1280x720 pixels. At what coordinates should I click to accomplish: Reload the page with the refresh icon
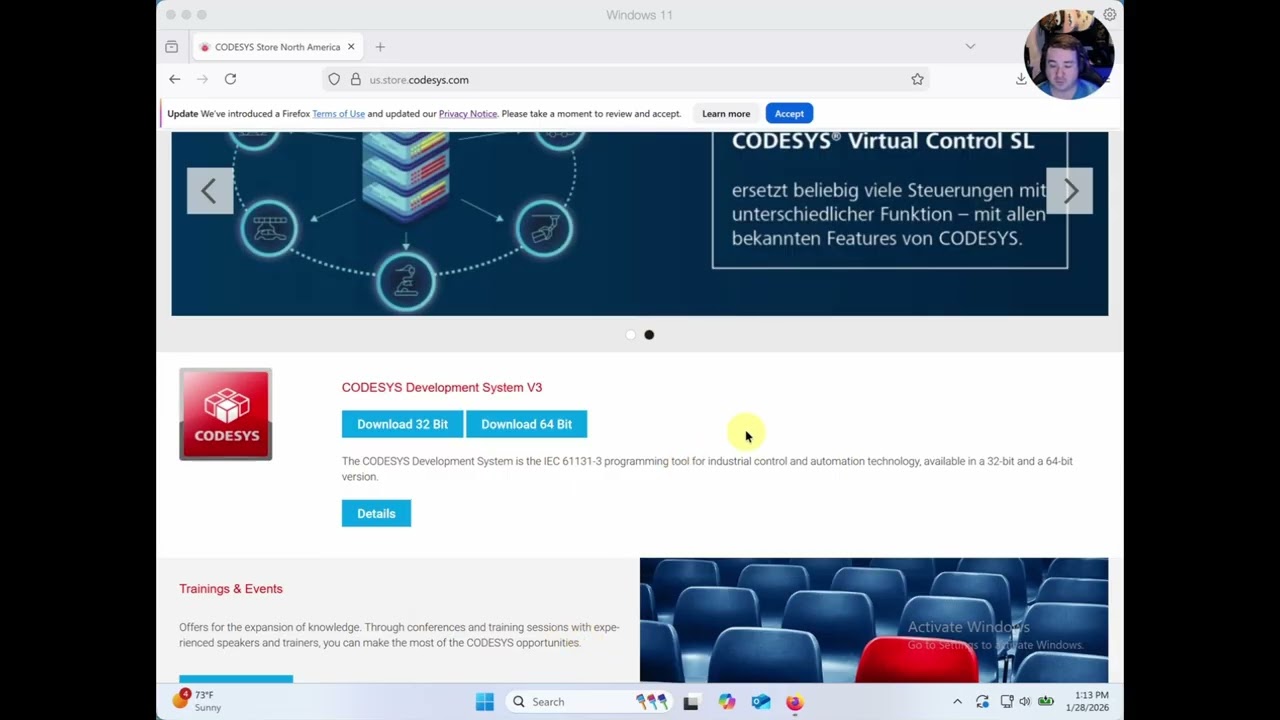230,79
